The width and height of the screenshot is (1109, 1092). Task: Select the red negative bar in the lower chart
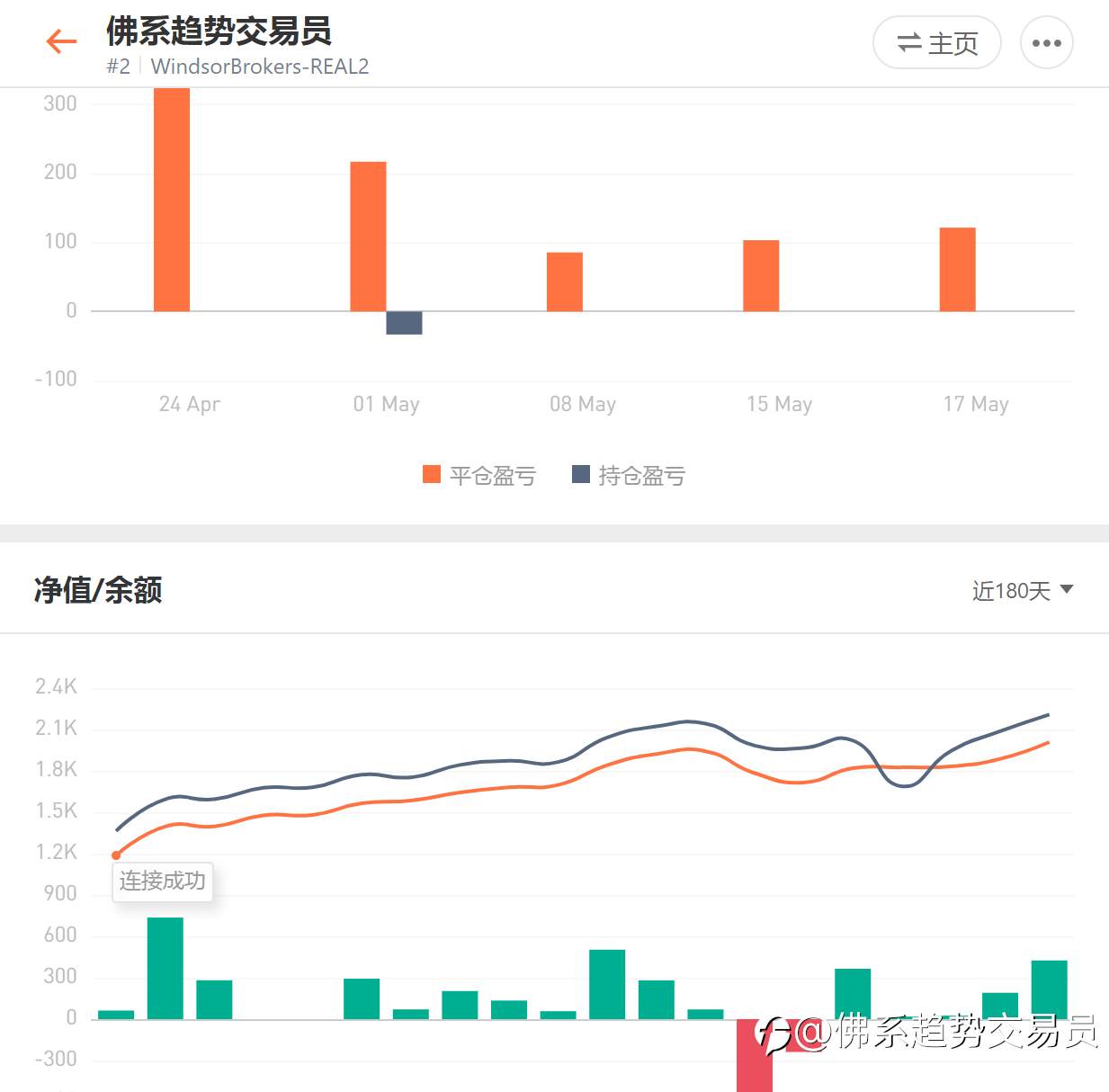[x=755, y=1055]
